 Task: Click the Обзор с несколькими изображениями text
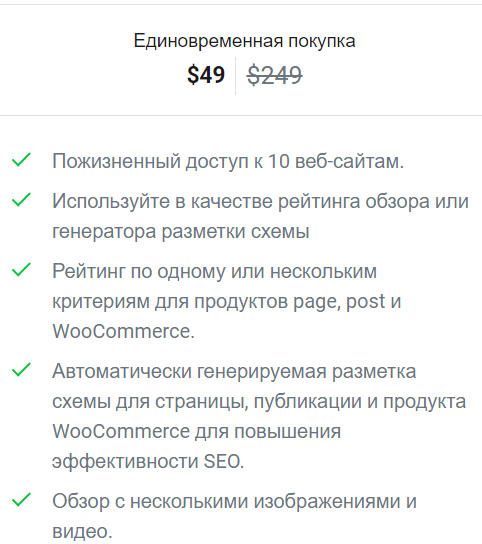click(x=234, y=501)
